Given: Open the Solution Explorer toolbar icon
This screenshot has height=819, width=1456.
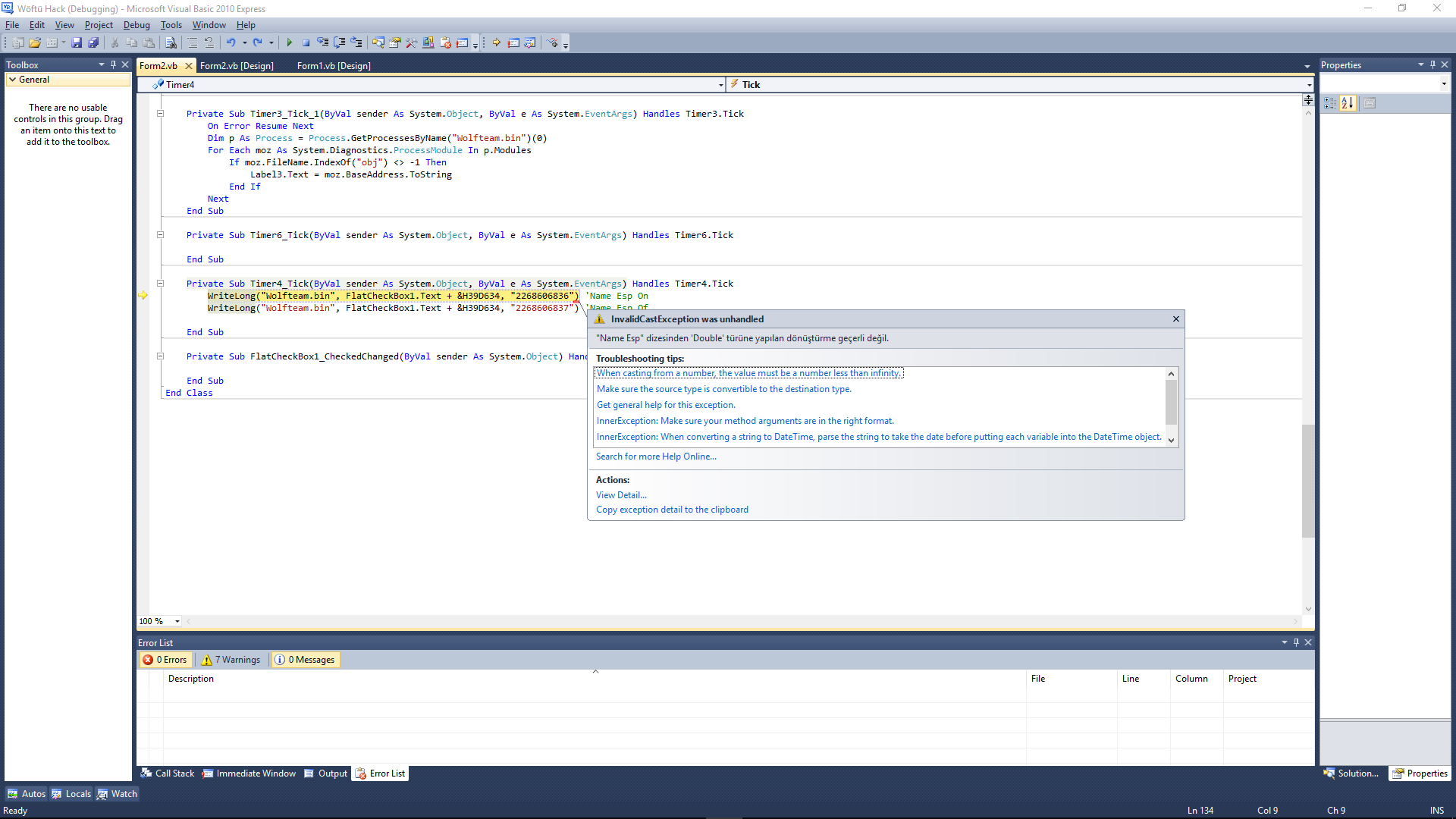Looking at the screenshot, I should pyautogui.click(x=378, y=43).
